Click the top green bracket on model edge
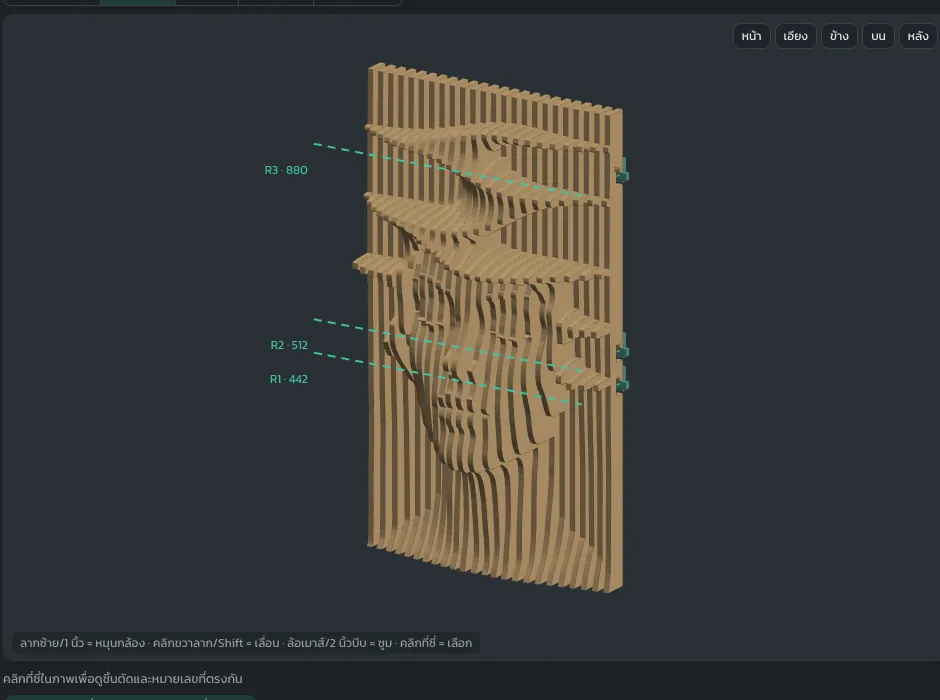 pyautogui.click(x=622, y=171)
